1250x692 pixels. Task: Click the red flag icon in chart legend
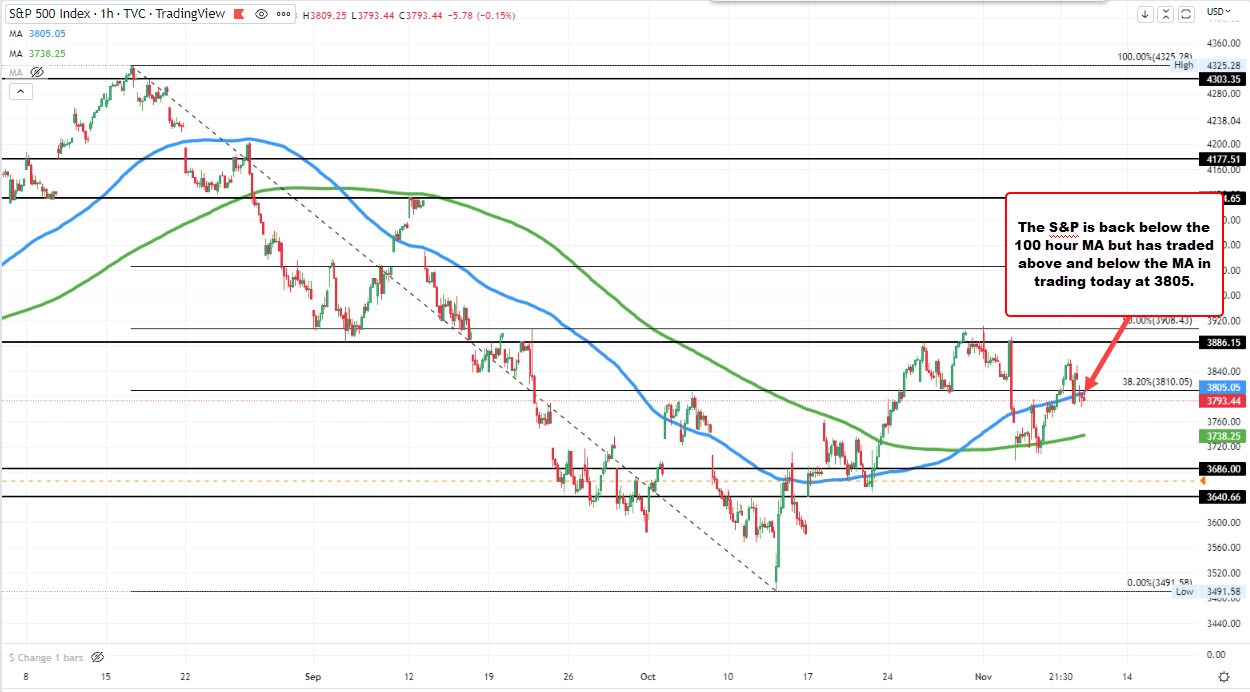pos(237,14)
